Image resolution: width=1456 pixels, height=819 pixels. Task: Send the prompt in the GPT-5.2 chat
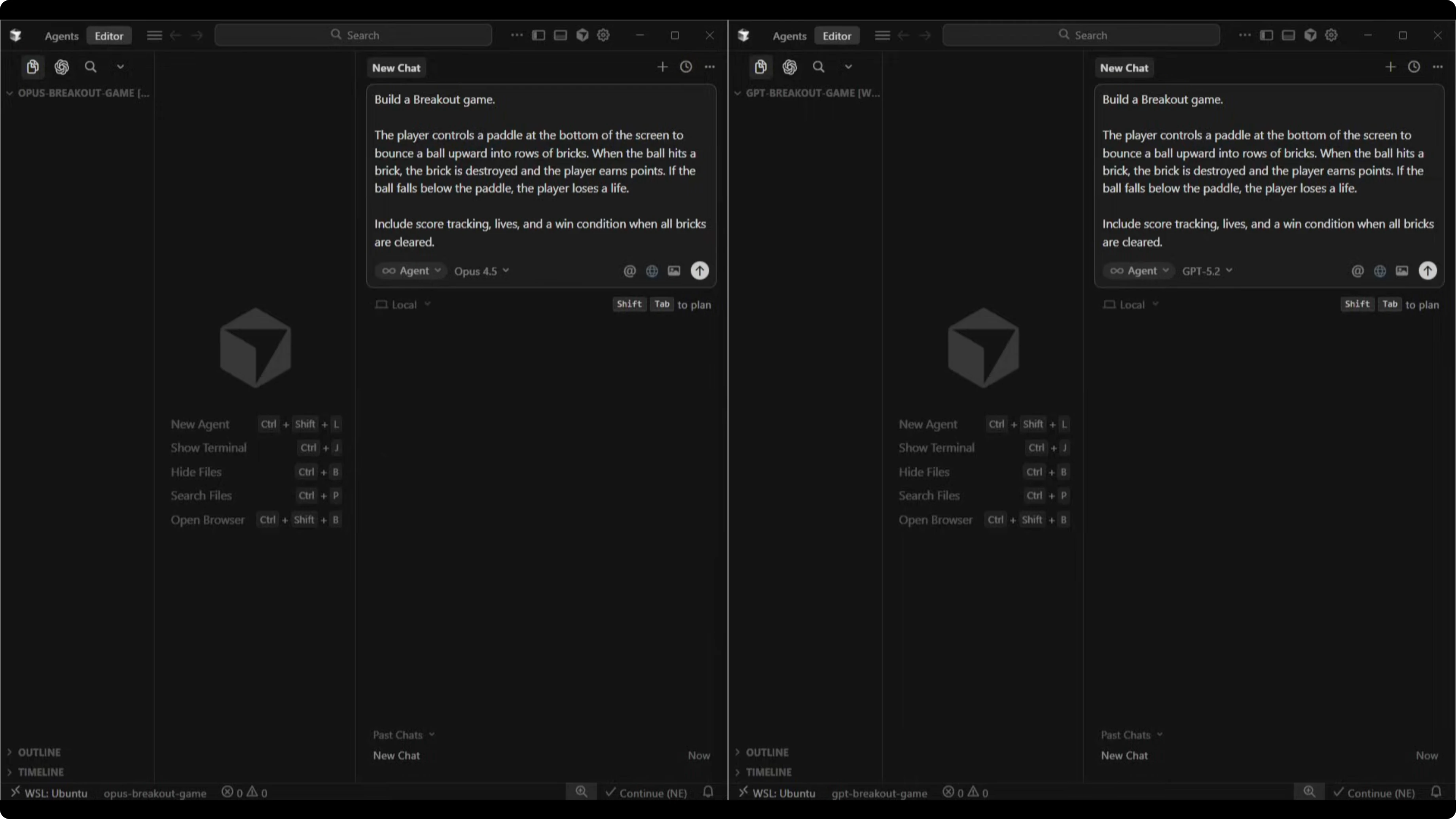tap(1427, 271)
